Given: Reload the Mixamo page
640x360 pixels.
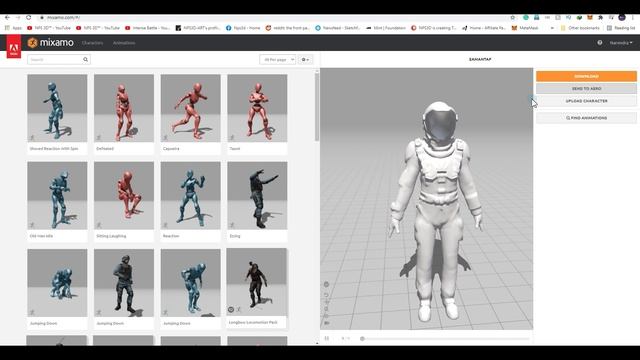Looking at the screenshot, I should 29,18.
